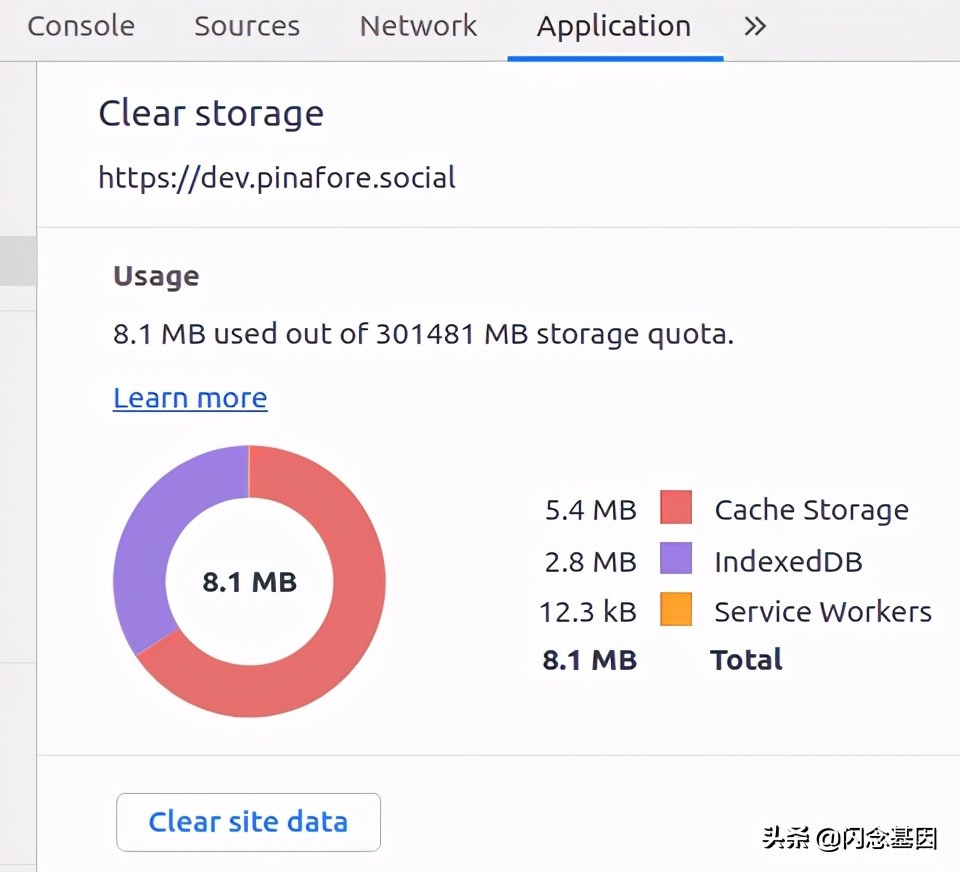Click the Clear storage heading

coord(211,114)
